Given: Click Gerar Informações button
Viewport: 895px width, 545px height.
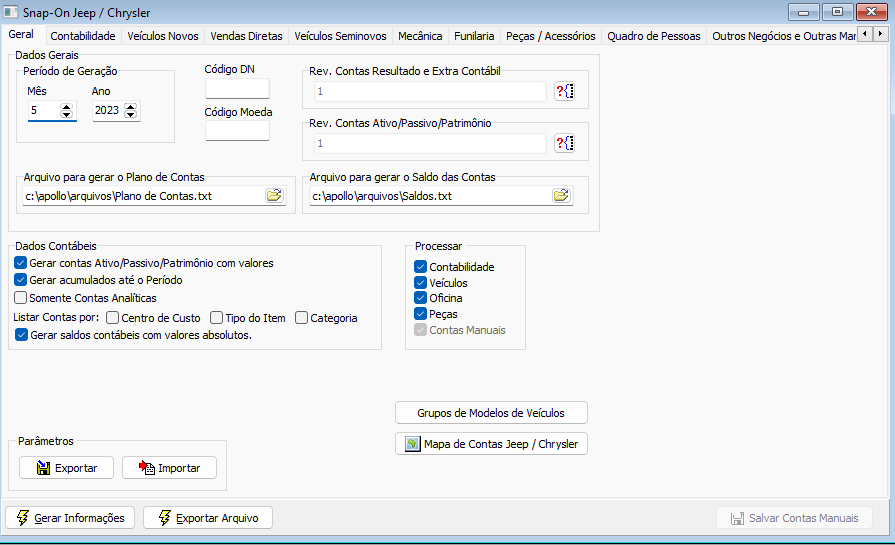Looking at the screenshot, I should pos(70,518).
